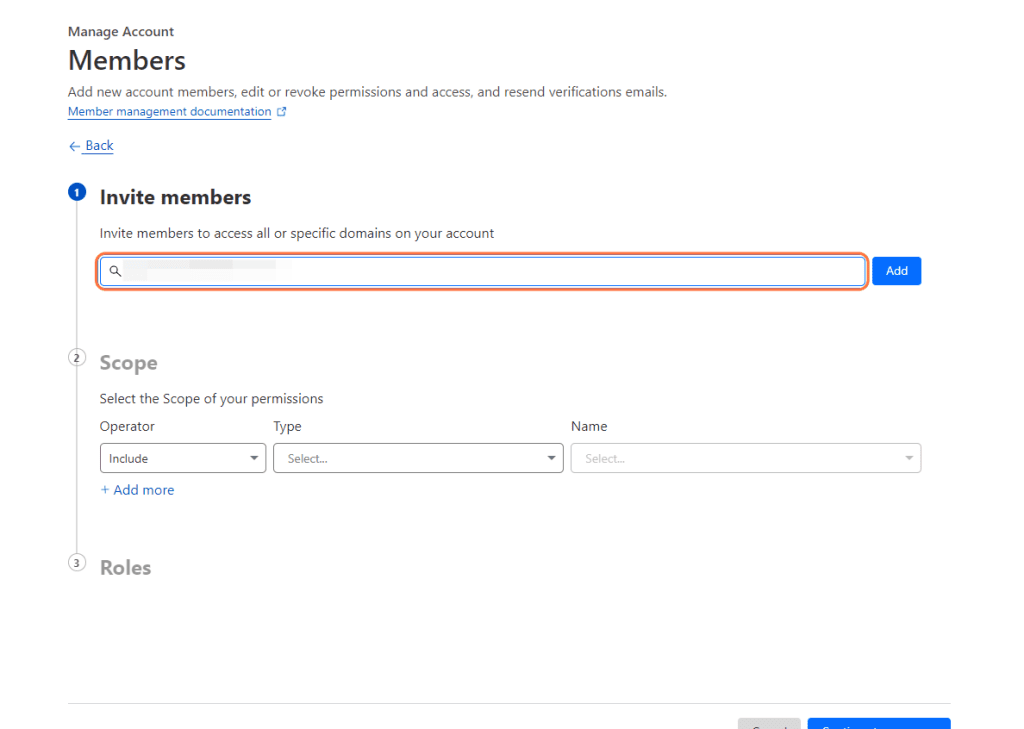Click inside the member invite search field

480,271
